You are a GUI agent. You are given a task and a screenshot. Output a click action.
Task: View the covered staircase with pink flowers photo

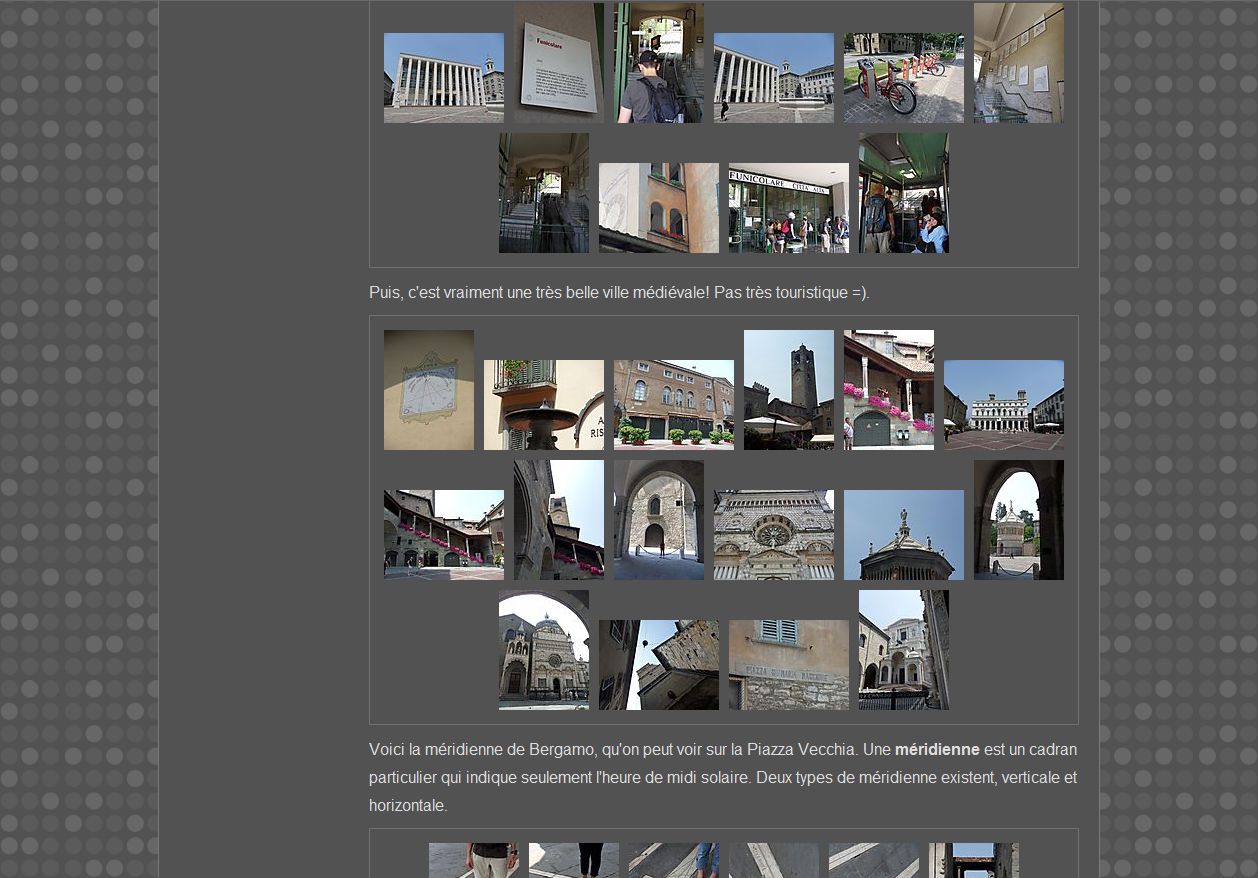pyautogui.click(x=443, y=535)
